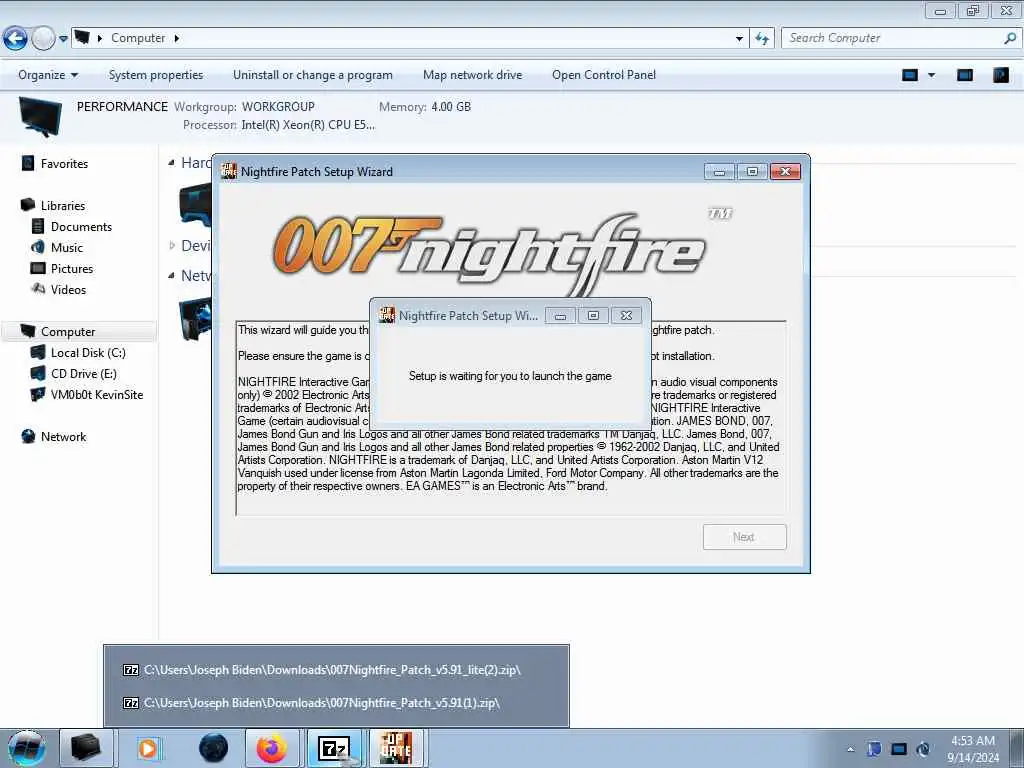This screenshot has width=1024, height=768.
Task: Click Next in Nightfire Patch Setup Wizard
Action: 744,537
